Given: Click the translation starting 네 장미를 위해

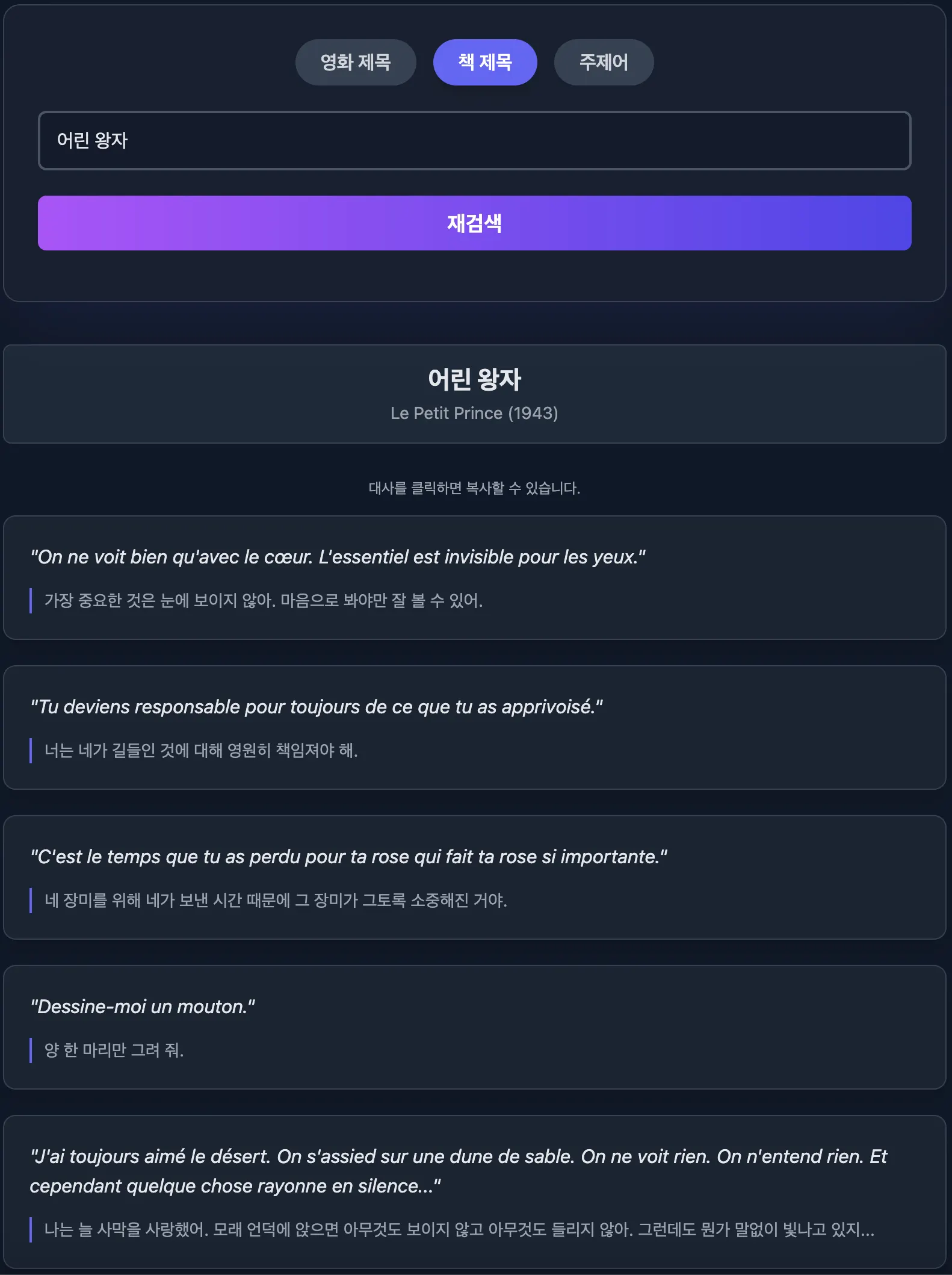Looking at the screenshot, I should point(276,900).
